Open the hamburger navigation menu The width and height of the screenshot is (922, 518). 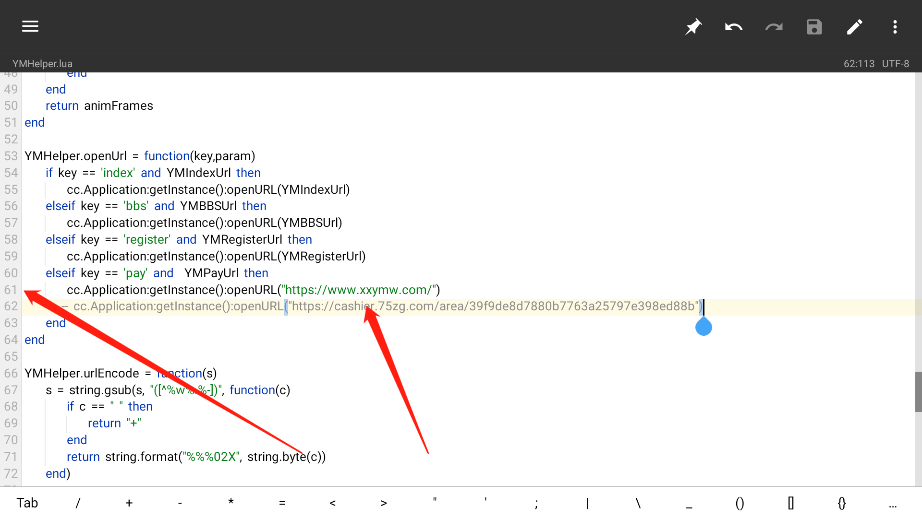coord(30,27)
